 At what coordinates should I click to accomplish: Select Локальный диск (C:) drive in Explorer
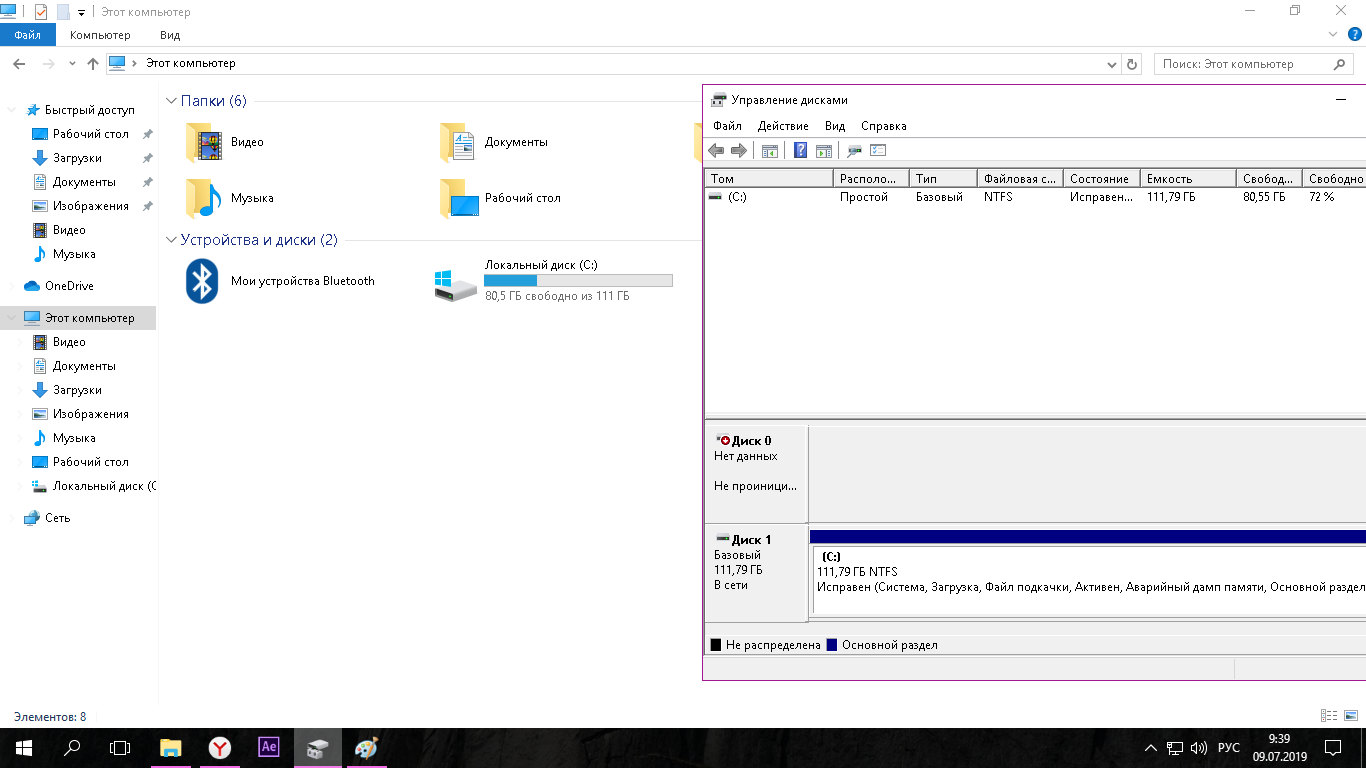click(553, 281)
